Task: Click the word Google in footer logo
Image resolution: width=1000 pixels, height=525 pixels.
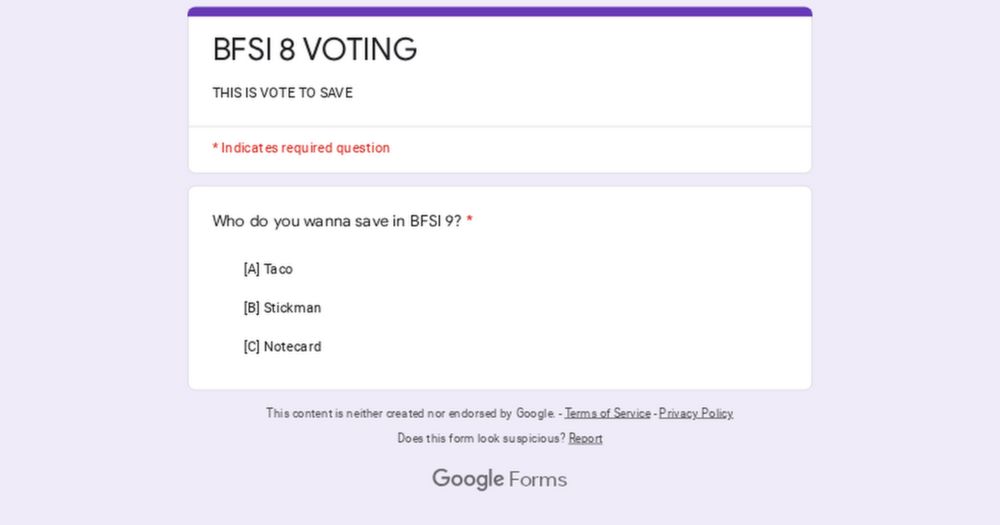Action: click(468, 479)
